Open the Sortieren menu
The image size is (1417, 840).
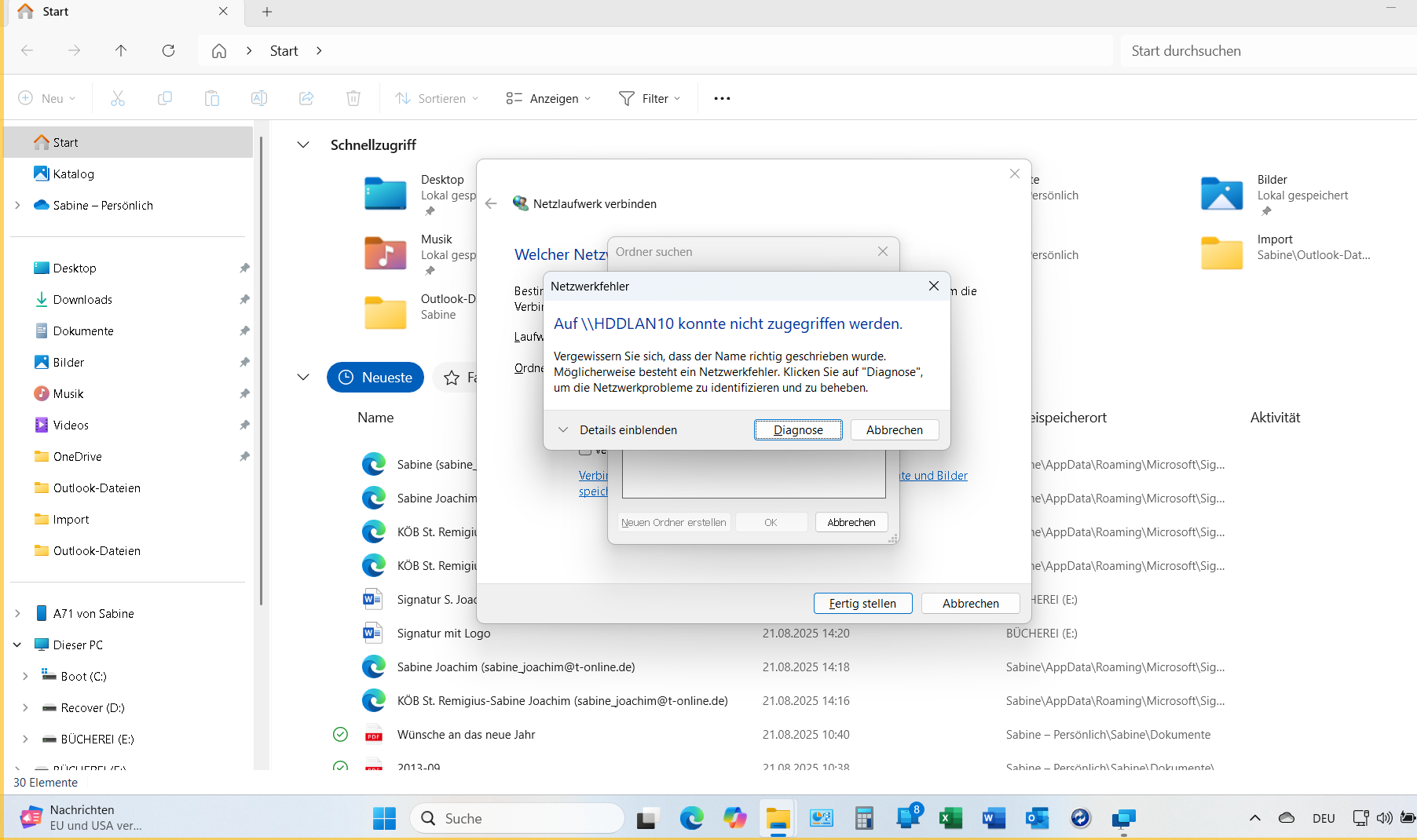437,97
